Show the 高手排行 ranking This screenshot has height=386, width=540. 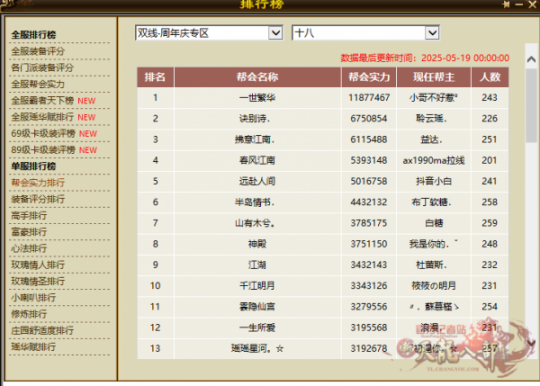pos(29,216)
